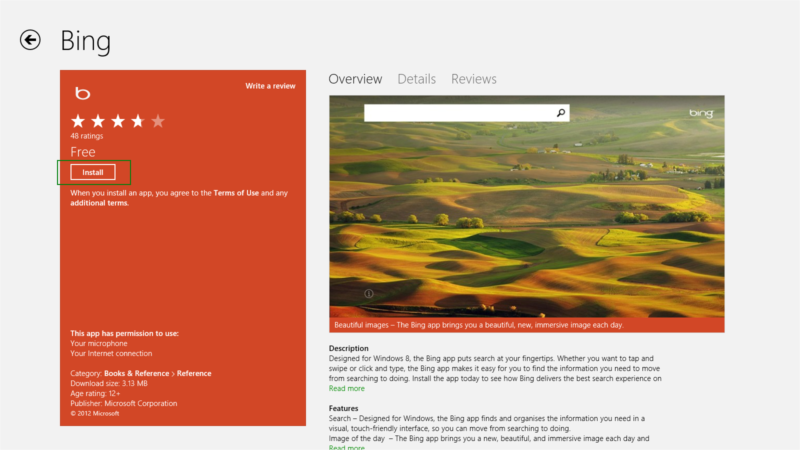Go back using the arrow button

(x=30, y=40)
